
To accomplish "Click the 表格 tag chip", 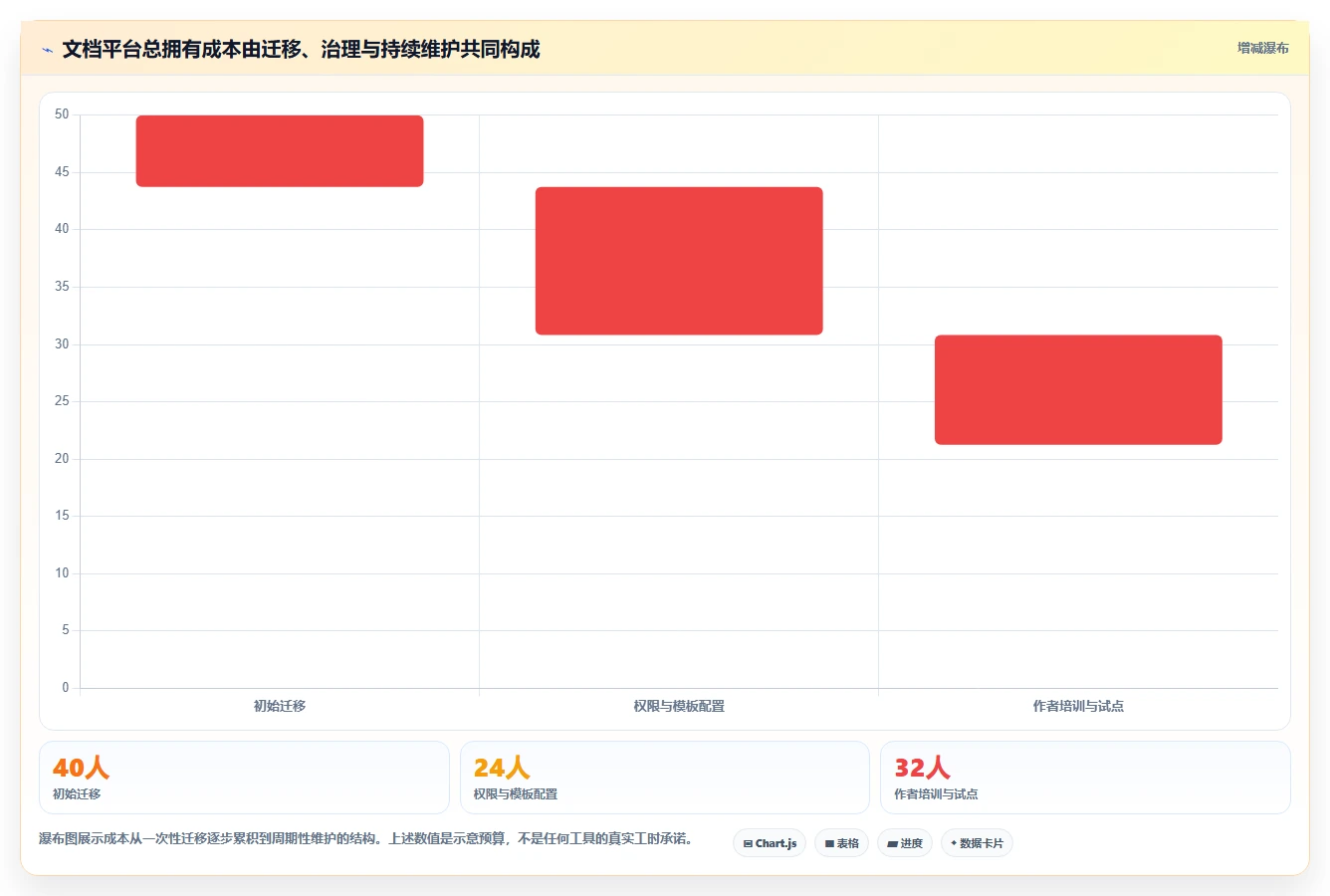I will pos(841,843).
